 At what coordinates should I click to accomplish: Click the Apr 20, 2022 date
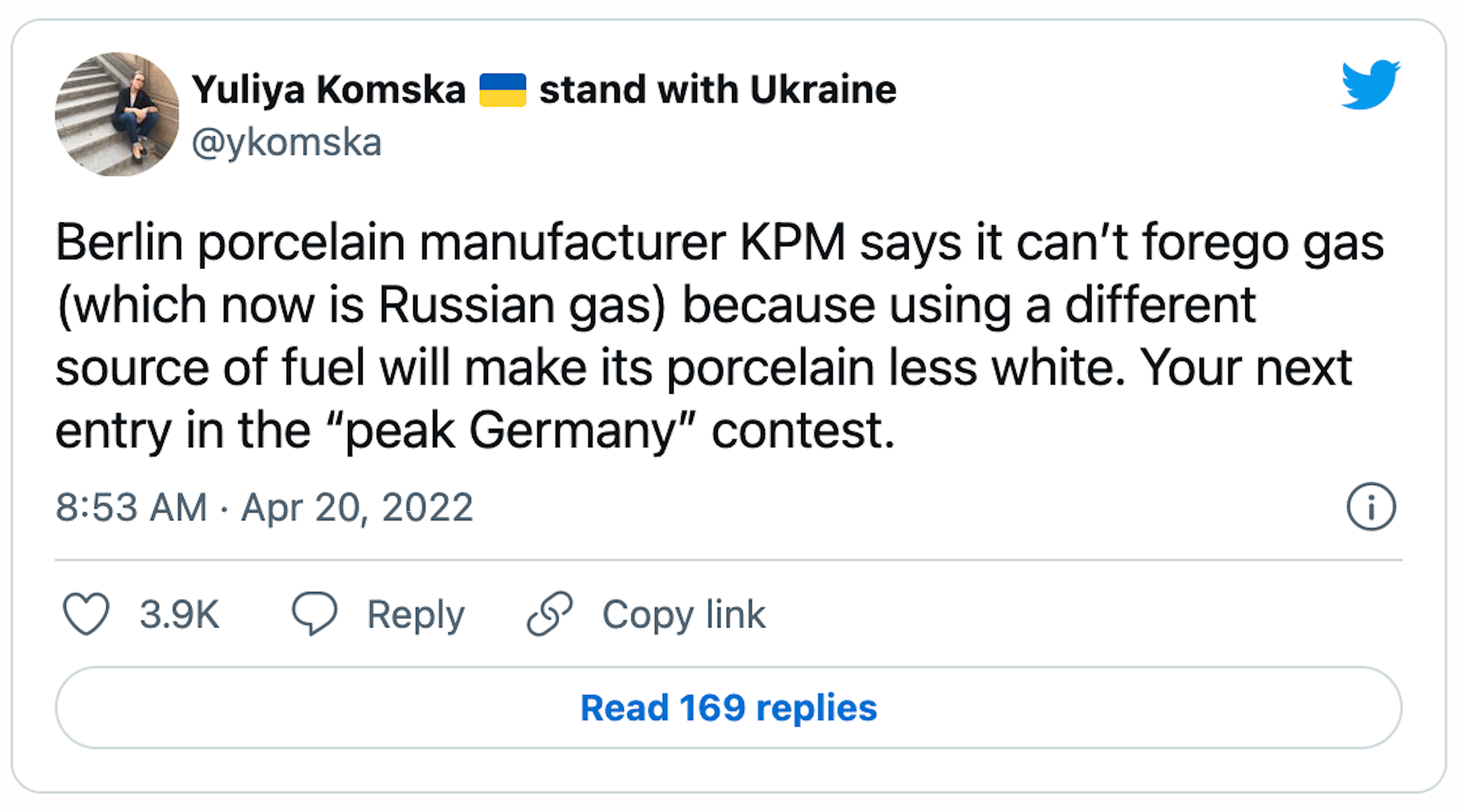point(357,507)
